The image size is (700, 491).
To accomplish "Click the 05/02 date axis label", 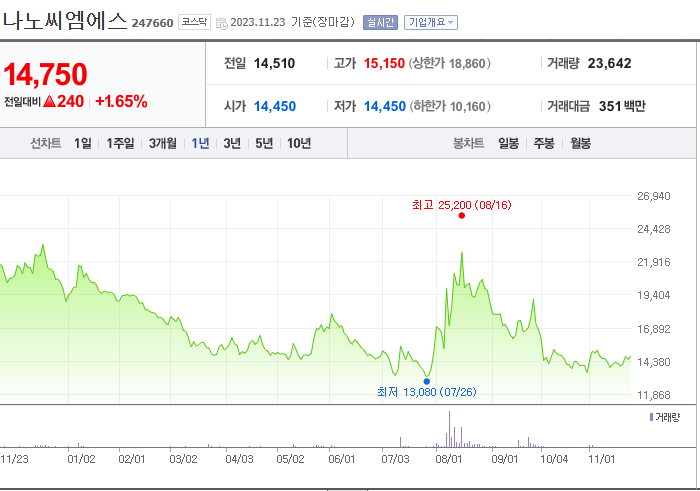I will point(290,459).
